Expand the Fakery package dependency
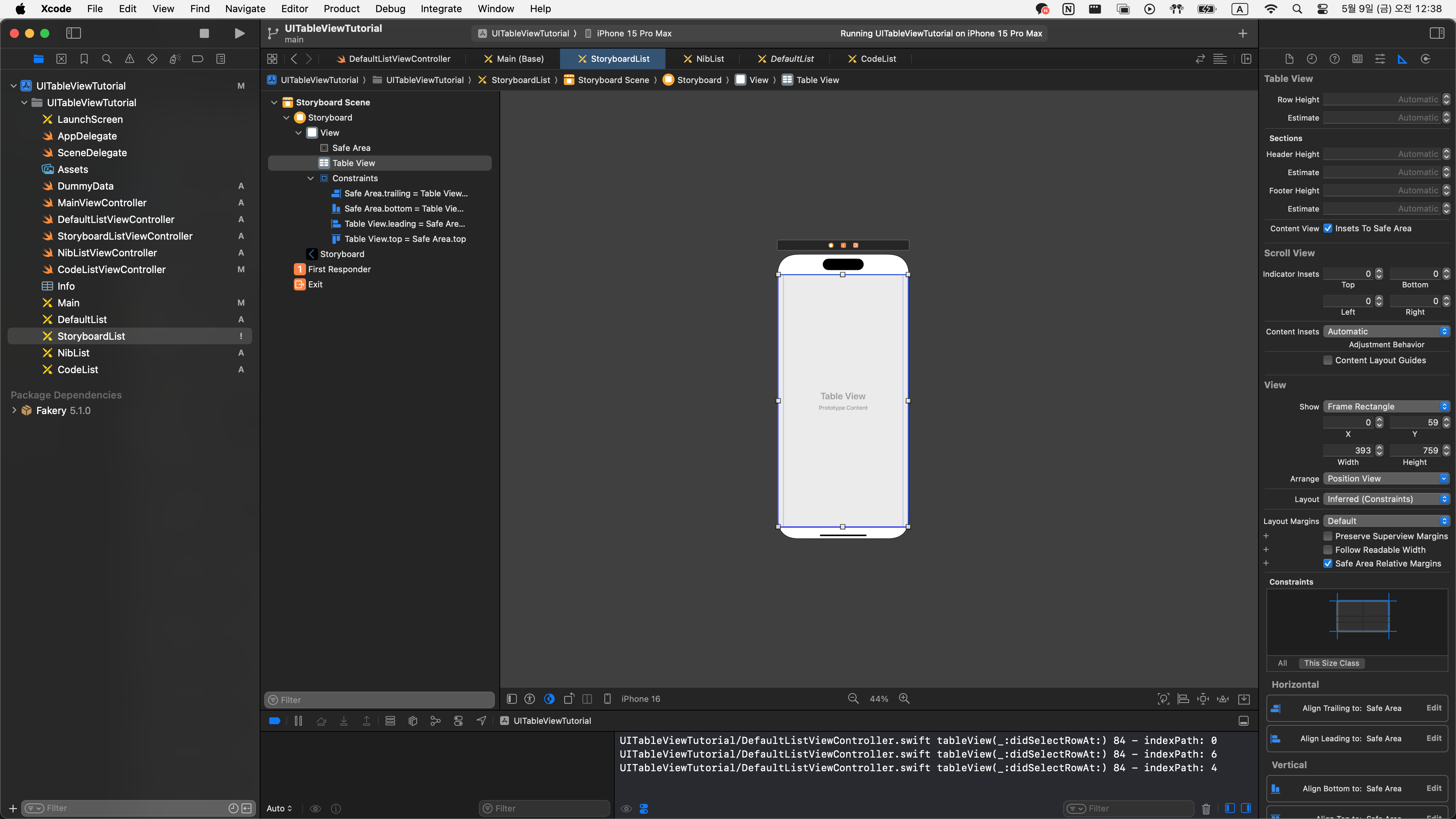The image size is (1456, 819). [x=14, y=410]
